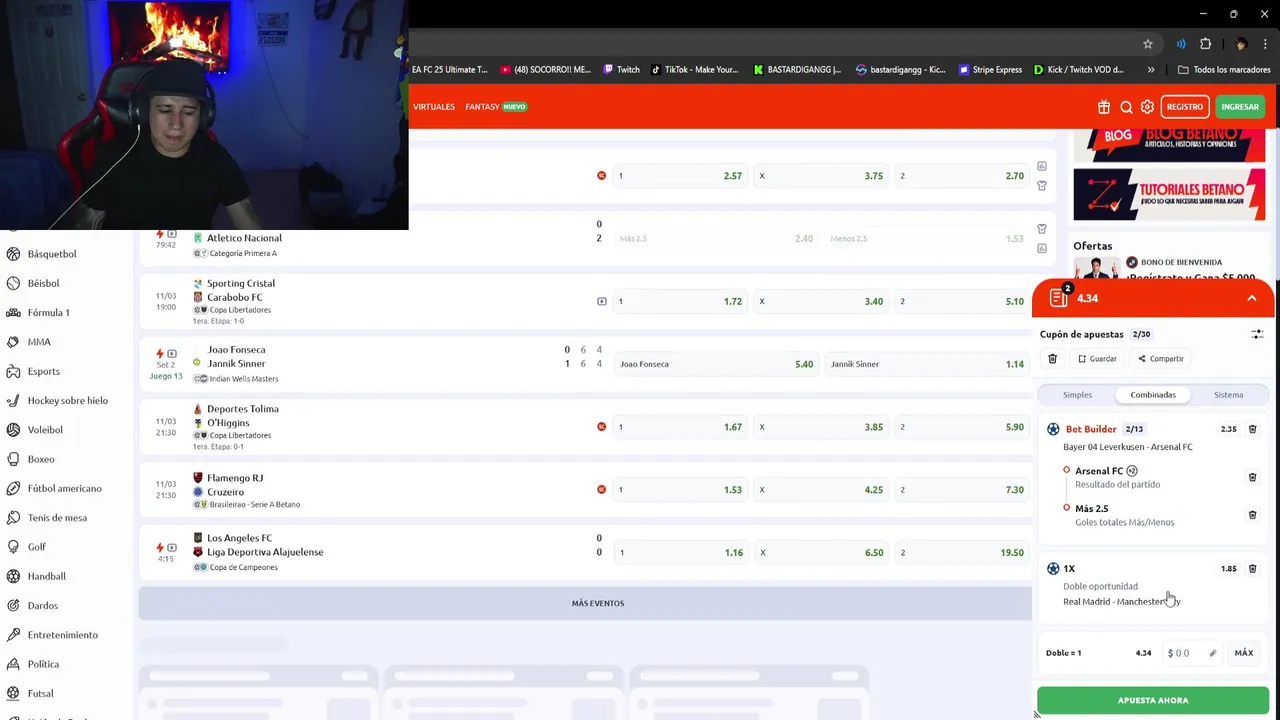Select the Sistema bet type tab
Image resolution: width=1280 pixels, height=720 pixels.
coord(1228,395)
